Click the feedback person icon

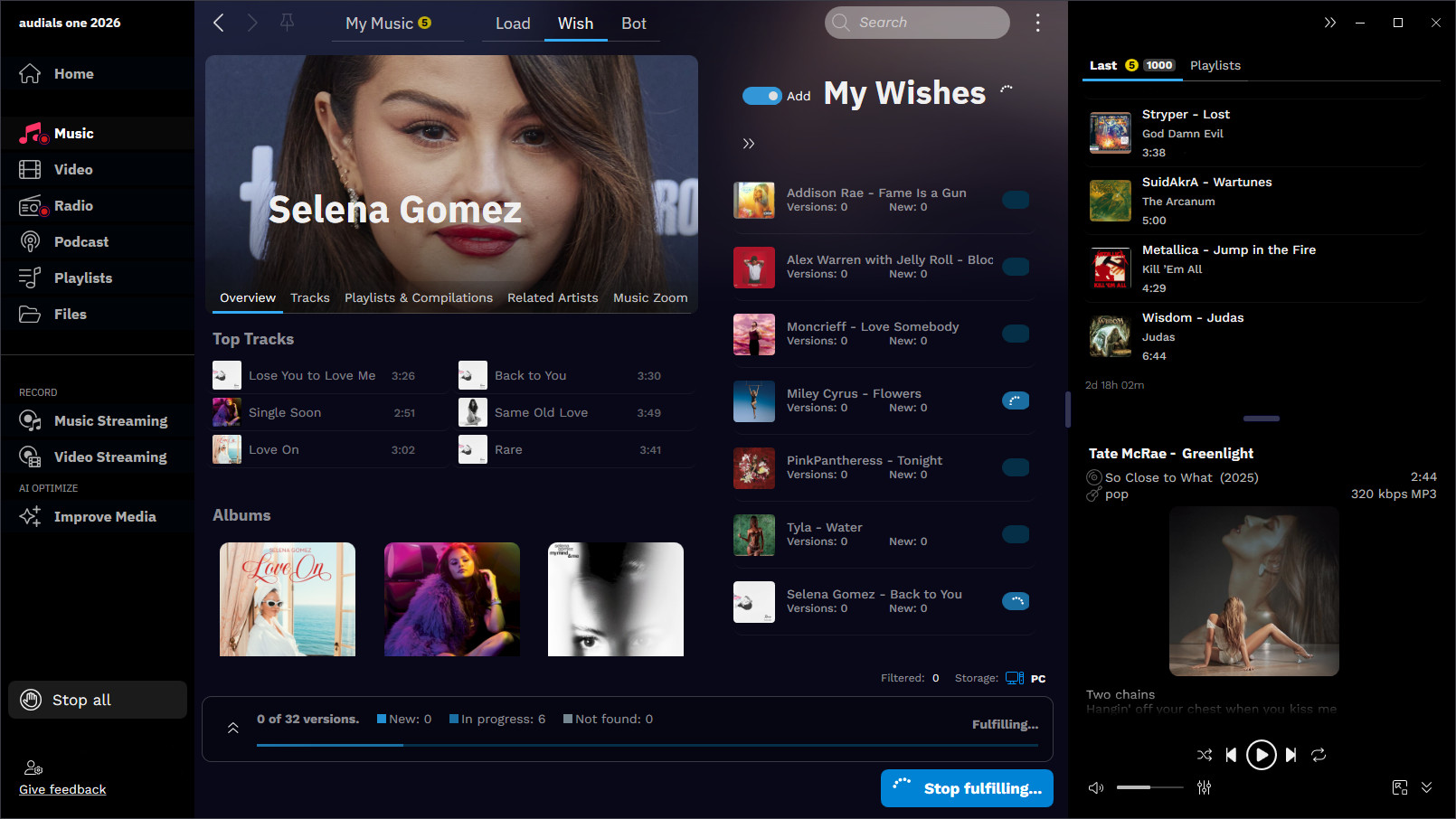pyautogui.click(x=33, y=768)
